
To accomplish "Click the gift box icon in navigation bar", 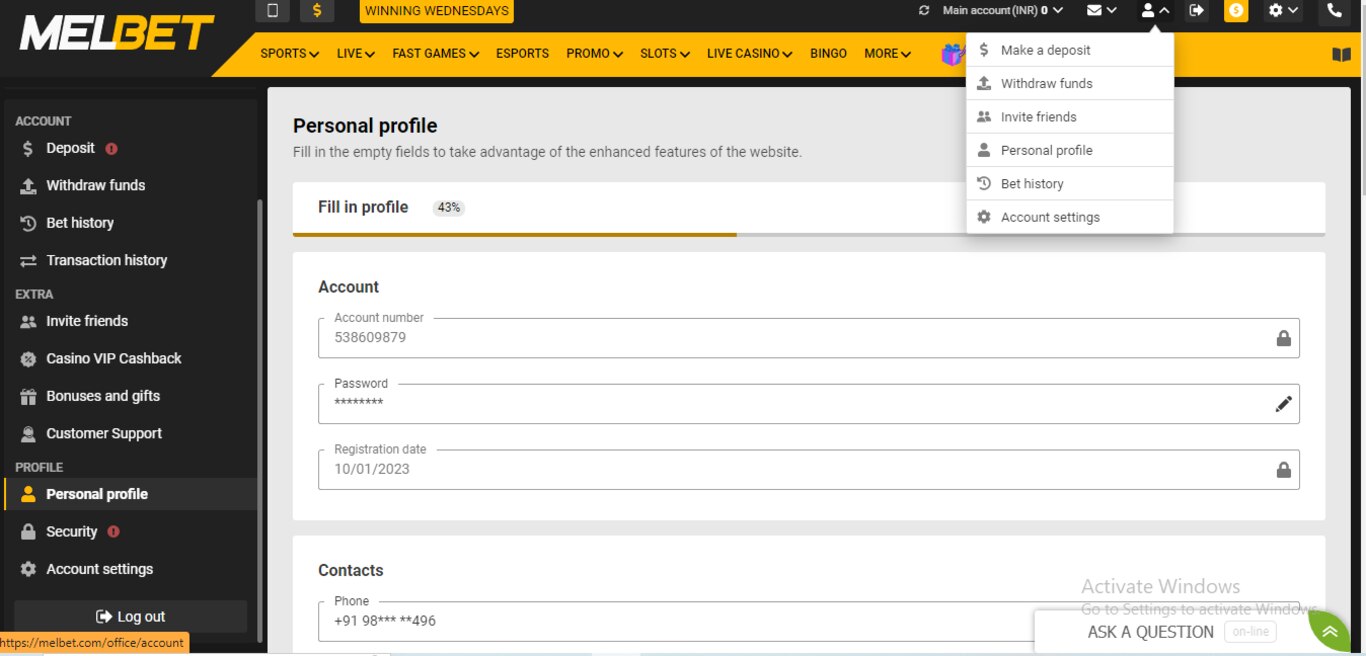I will click(953, 54).
